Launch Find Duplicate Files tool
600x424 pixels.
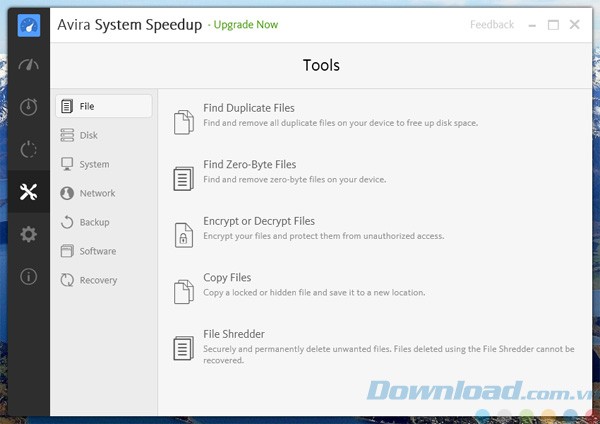point(249,108)
